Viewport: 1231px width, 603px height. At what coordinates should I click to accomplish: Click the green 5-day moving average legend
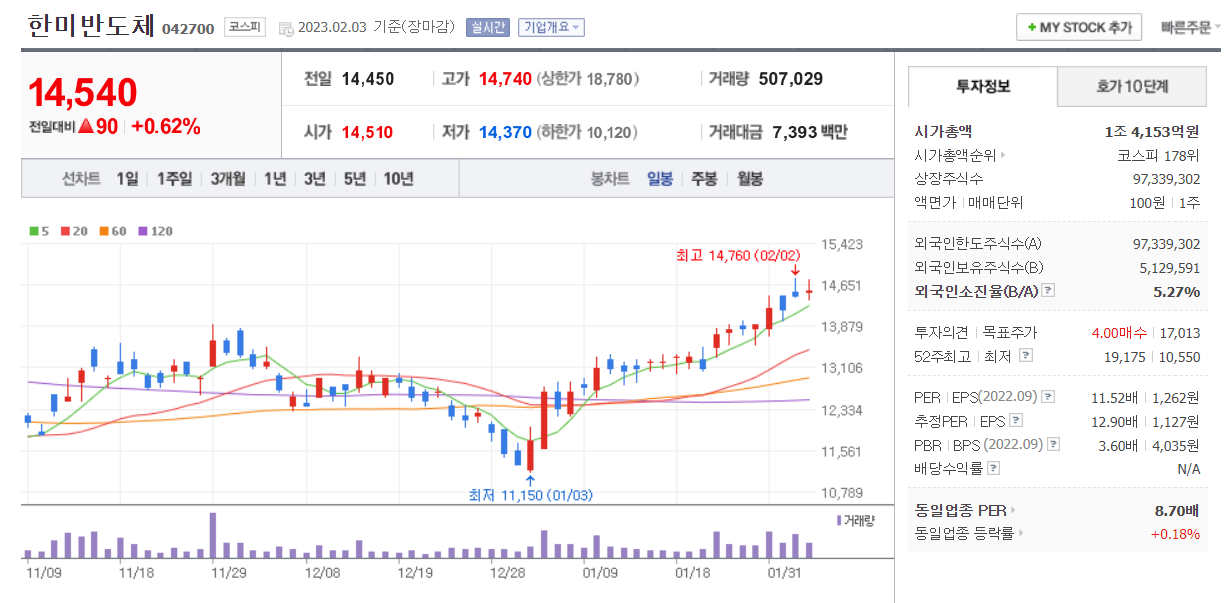tap(38, 231)
